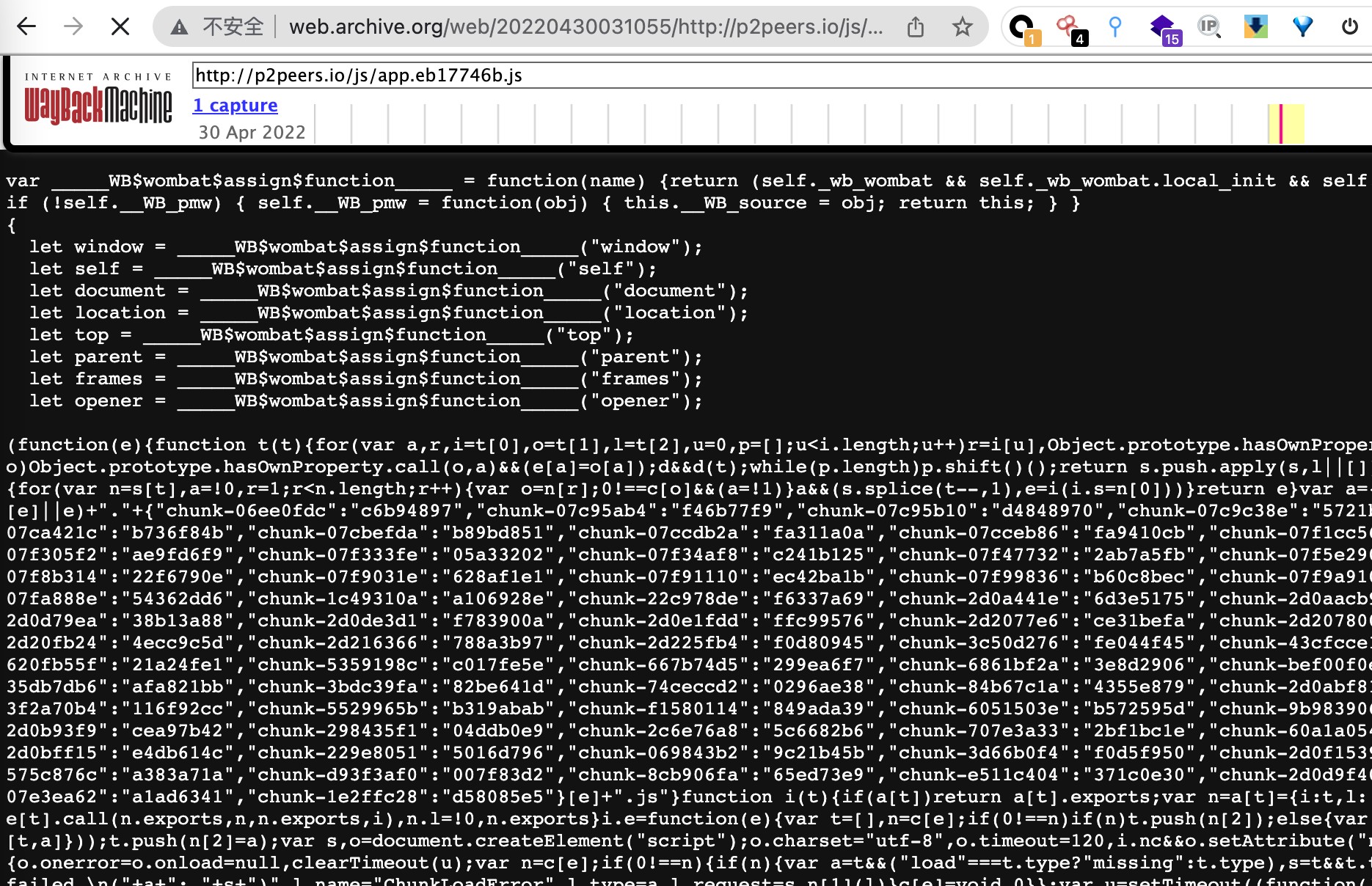Open the IP lookup extension
Image resolution: width=1372 pixels, height=886 pixels.
(1209, 27)
